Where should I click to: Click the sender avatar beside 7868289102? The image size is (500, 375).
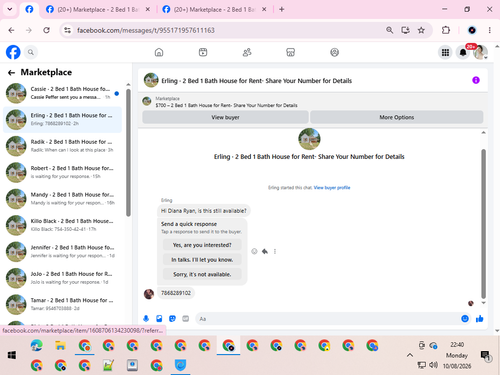149,294
